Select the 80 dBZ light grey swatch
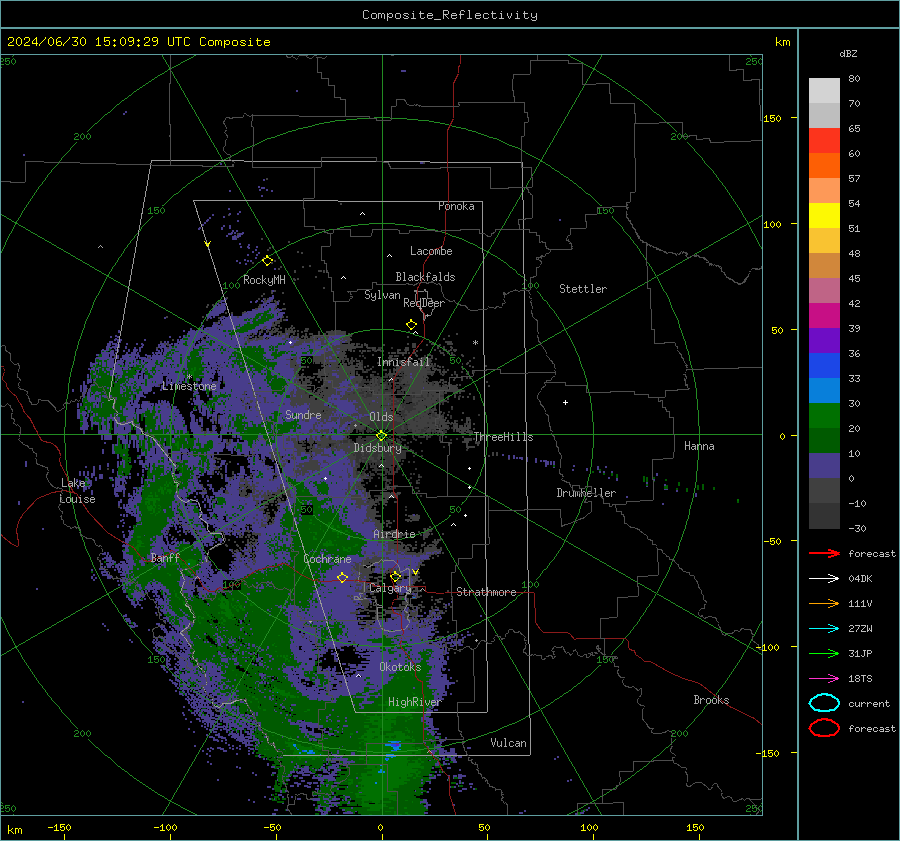Viewport: 900px width, 841px height. pos(824,91)
